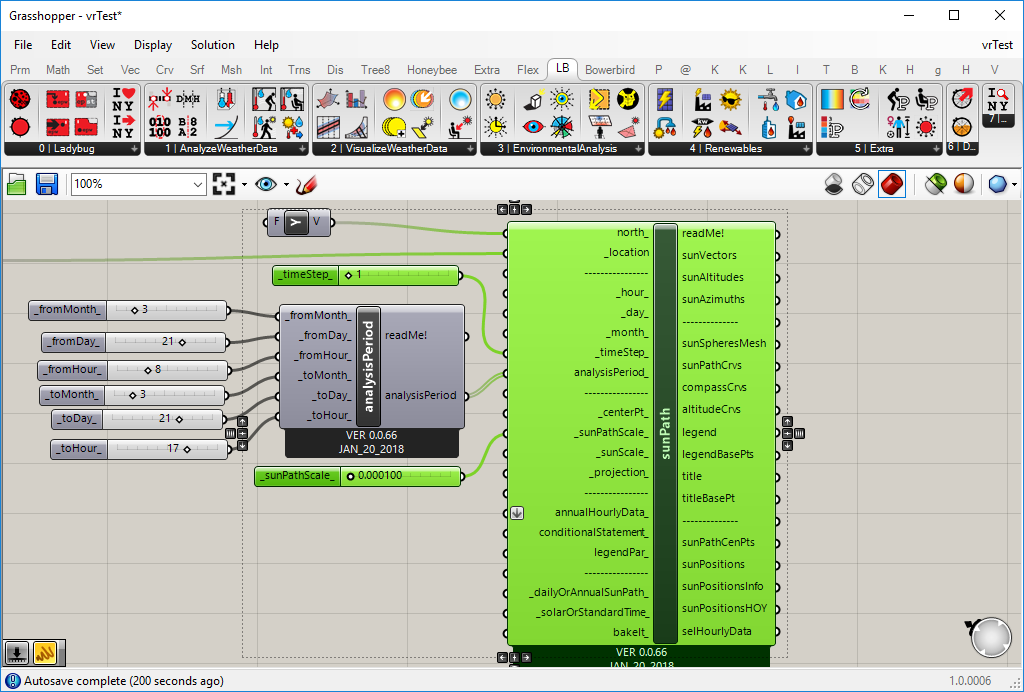Viewport: 1024px width, 692px height.
Task: Expand the 2 | VisualizeWeatherData panel
Action: [470, 149]
